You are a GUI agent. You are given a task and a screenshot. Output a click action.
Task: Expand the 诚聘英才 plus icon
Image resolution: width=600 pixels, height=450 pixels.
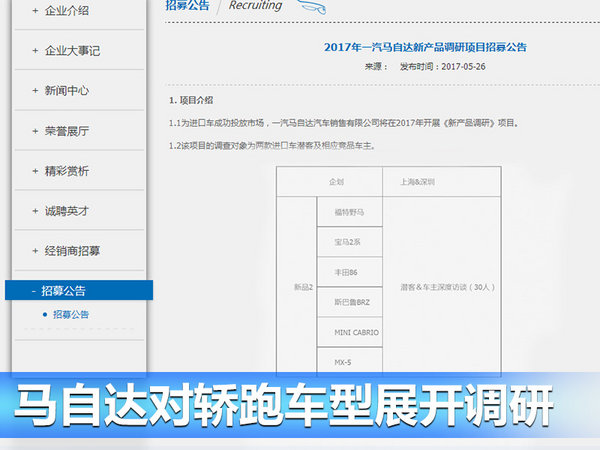pyautogui.click(x=35, y=211)
